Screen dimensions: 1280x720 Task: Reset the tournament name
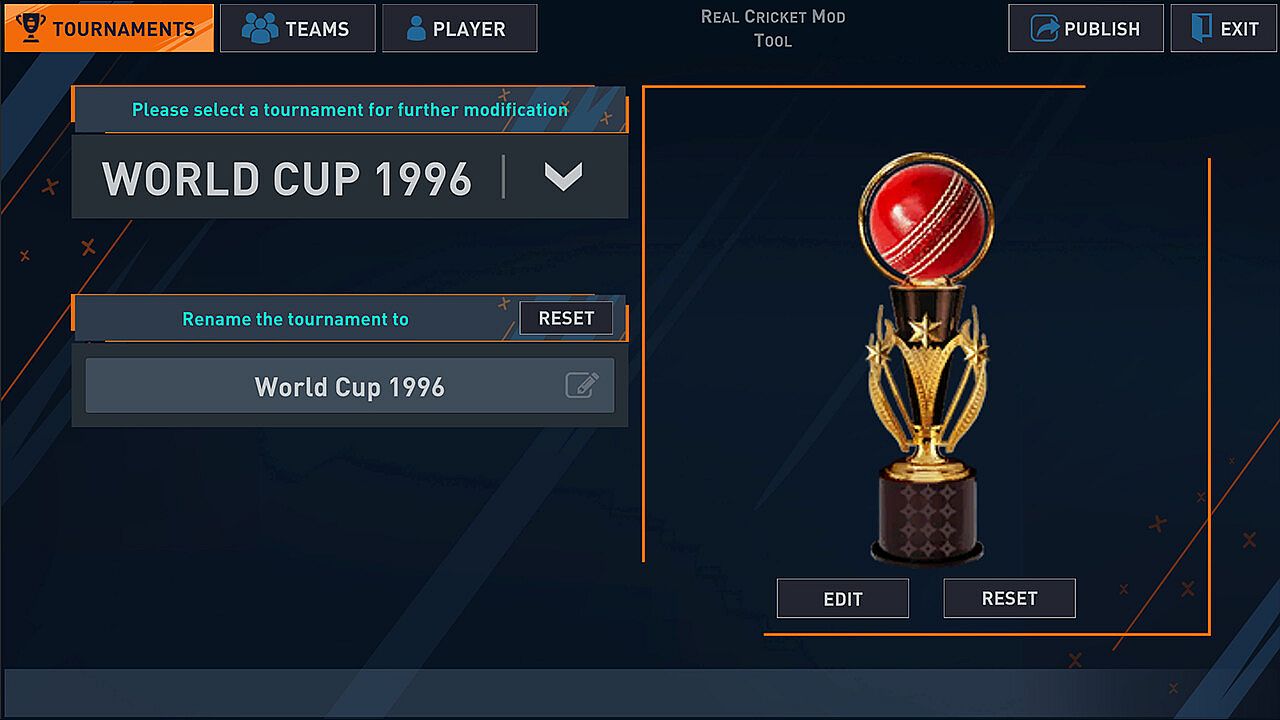pos(566,318)
